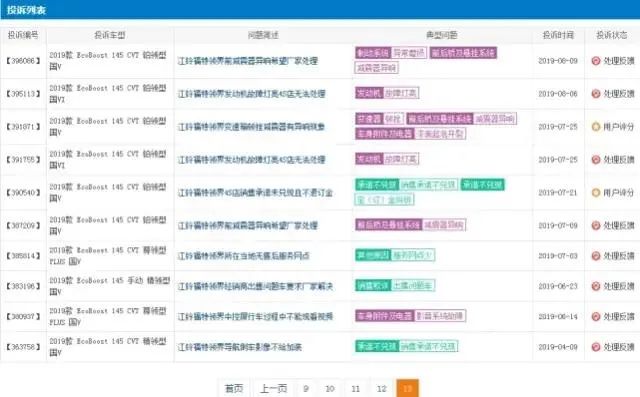Click the red status icon for complaint 395113
The width and height of the screenshot is (640, 397).
pos(596,93)
